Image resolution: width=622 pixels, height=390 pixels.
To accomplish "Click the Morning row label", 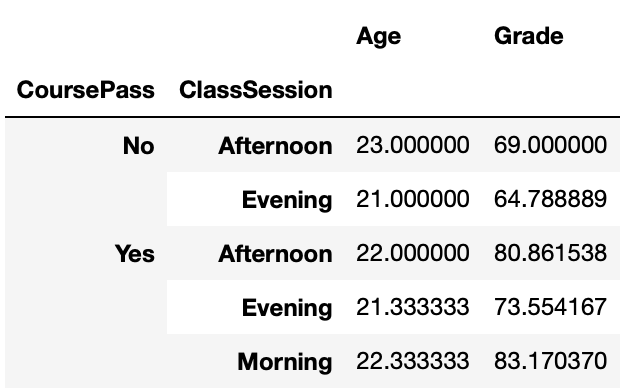I will (285, 362).
